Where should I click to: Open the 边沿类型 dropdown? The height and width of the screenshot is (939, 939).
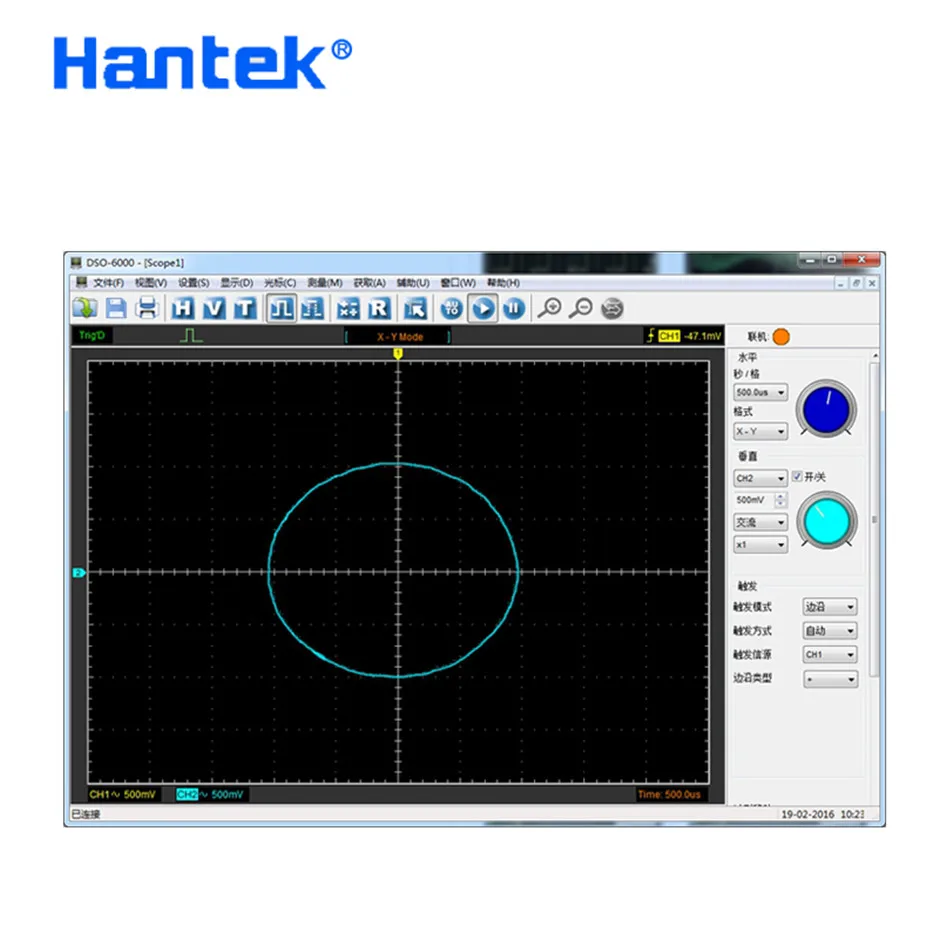[831, 679]
